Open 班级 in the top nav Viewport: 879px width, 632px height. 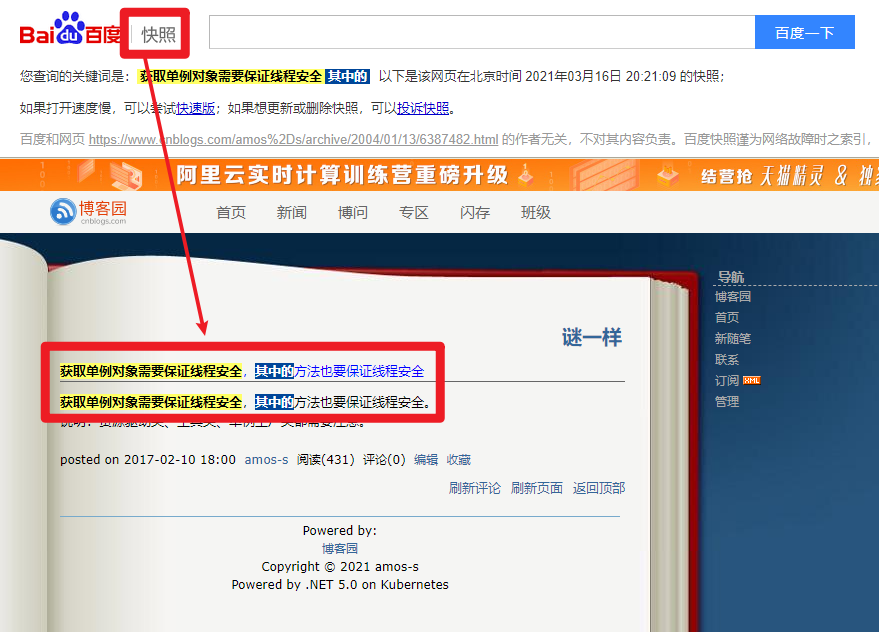click(x=536, y=213)
